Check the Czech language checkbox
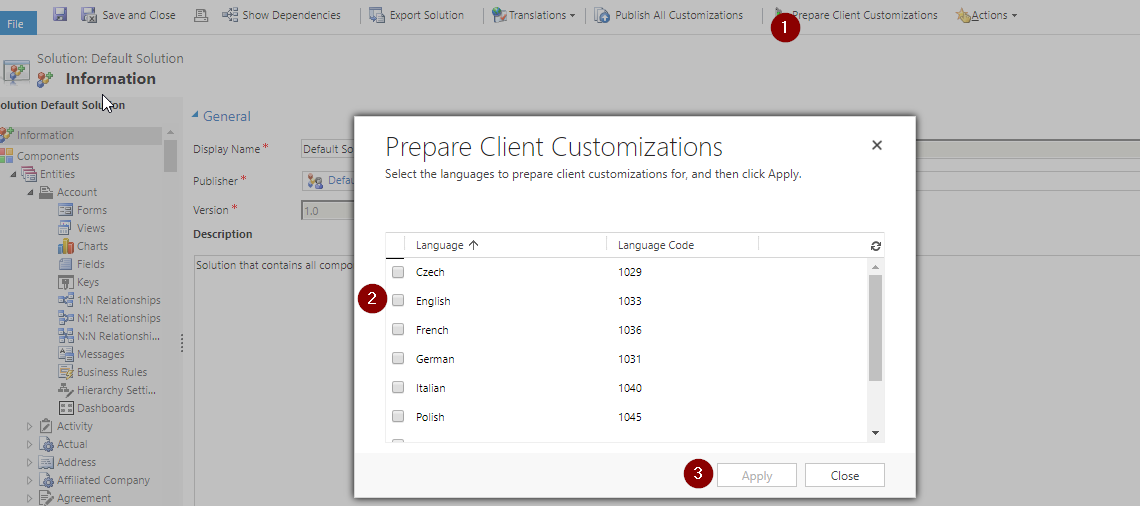This screenshot has height=506, width=1140. [398, 272]
